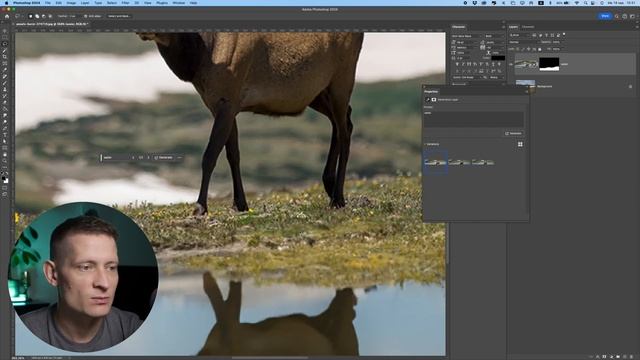Image resolution: width=640 pixels, height=360 pixels.
Task: Click Generate in the contextual task bar
Action: 163,158
